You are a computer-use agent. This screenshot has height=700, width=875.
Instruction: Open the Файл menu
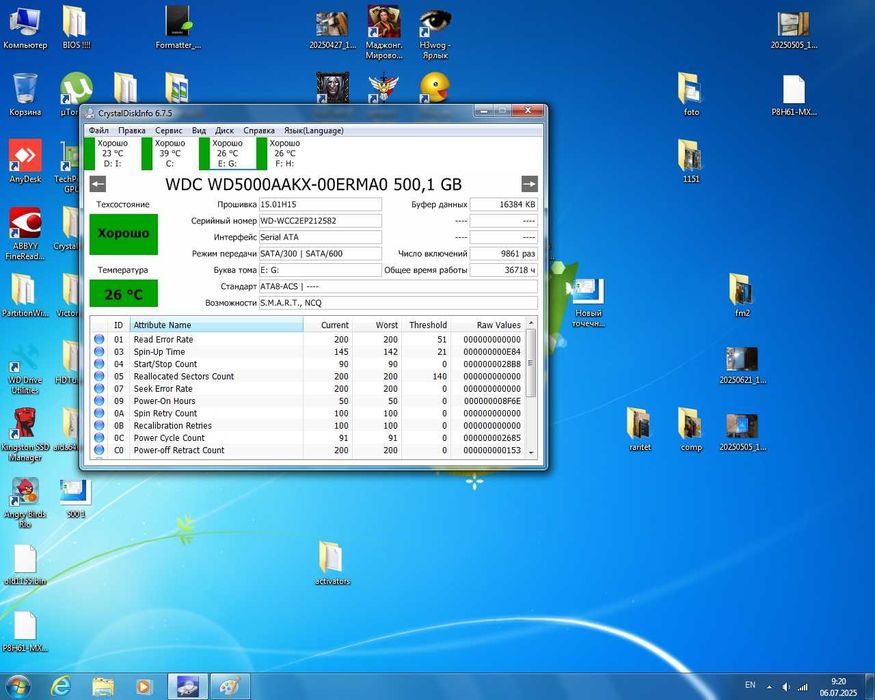pyautogui.click(x=99, y=130)
